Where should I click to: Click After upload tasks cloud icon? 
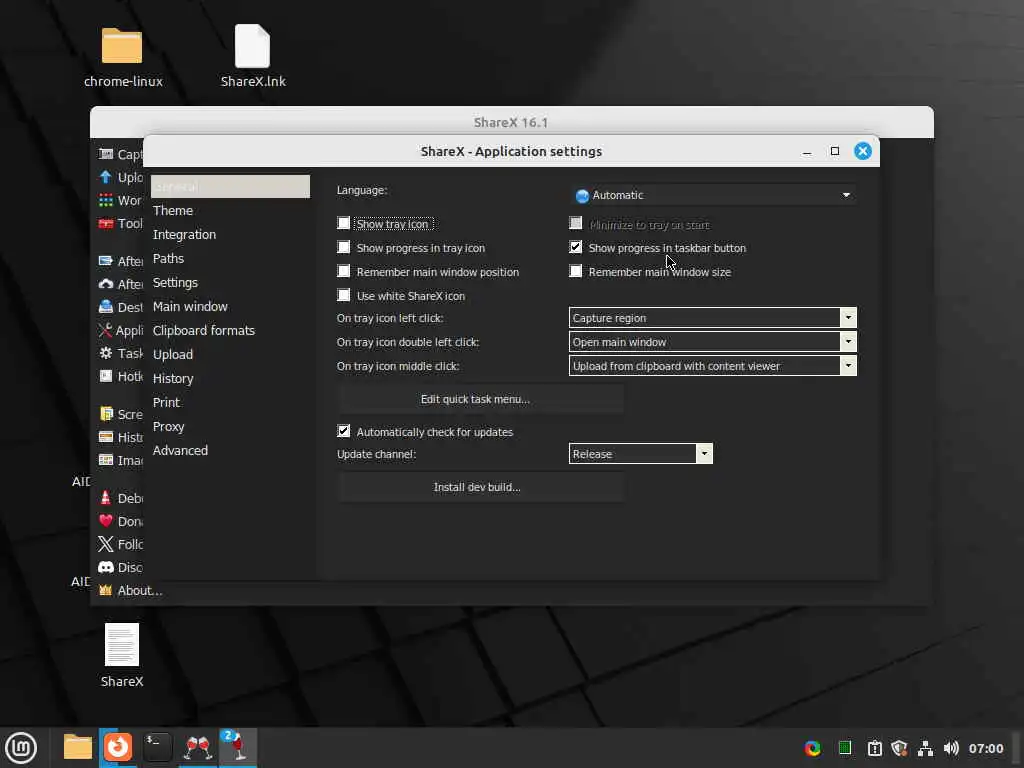coord(105,283)
